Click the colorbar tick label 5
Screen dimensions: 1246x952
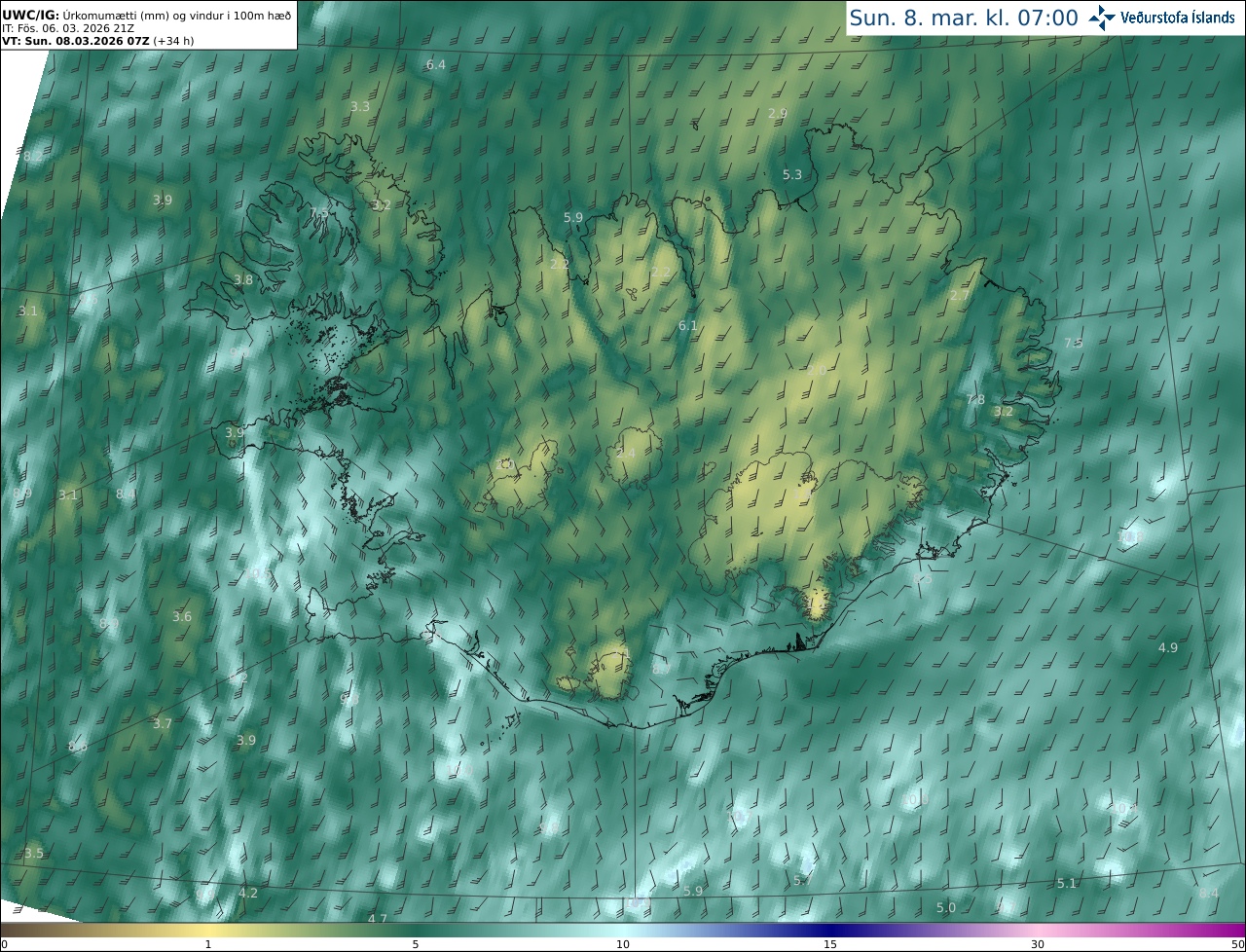pyautogui.click(x=416, y=944)
